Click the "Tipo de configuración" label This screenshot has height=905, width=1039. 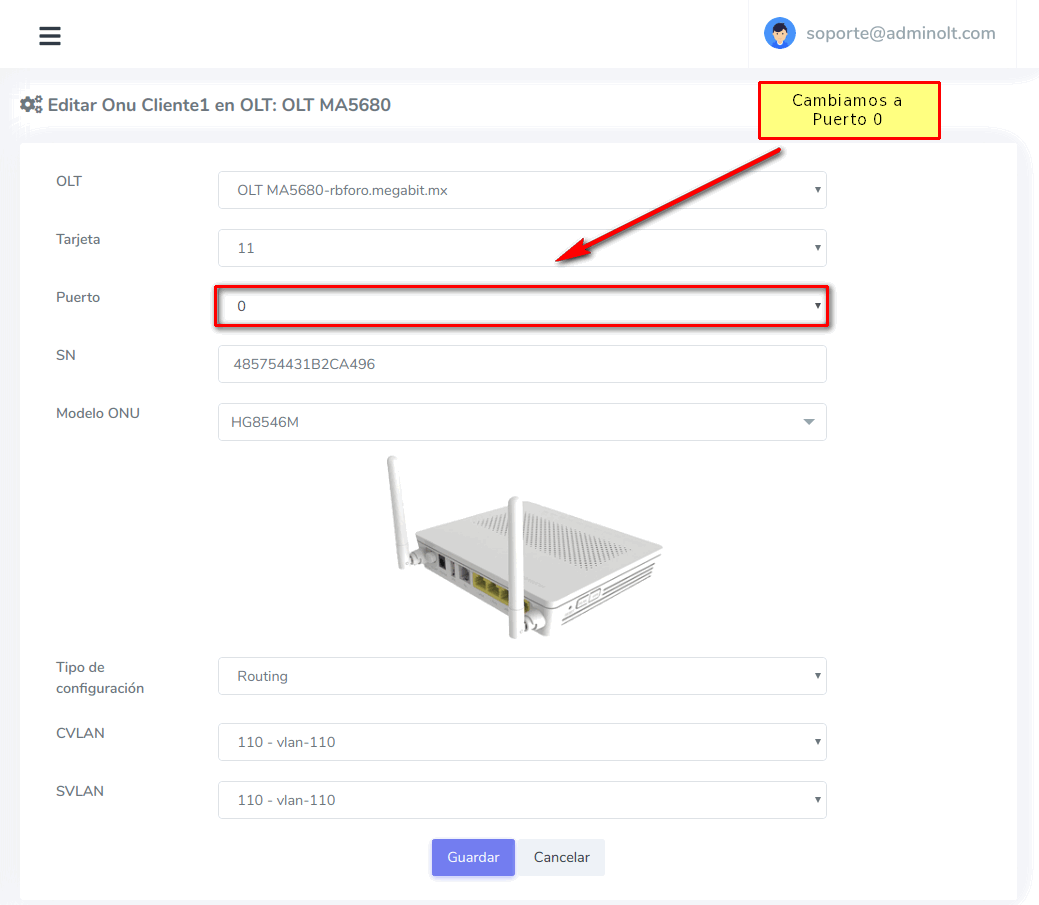(99, 677)
